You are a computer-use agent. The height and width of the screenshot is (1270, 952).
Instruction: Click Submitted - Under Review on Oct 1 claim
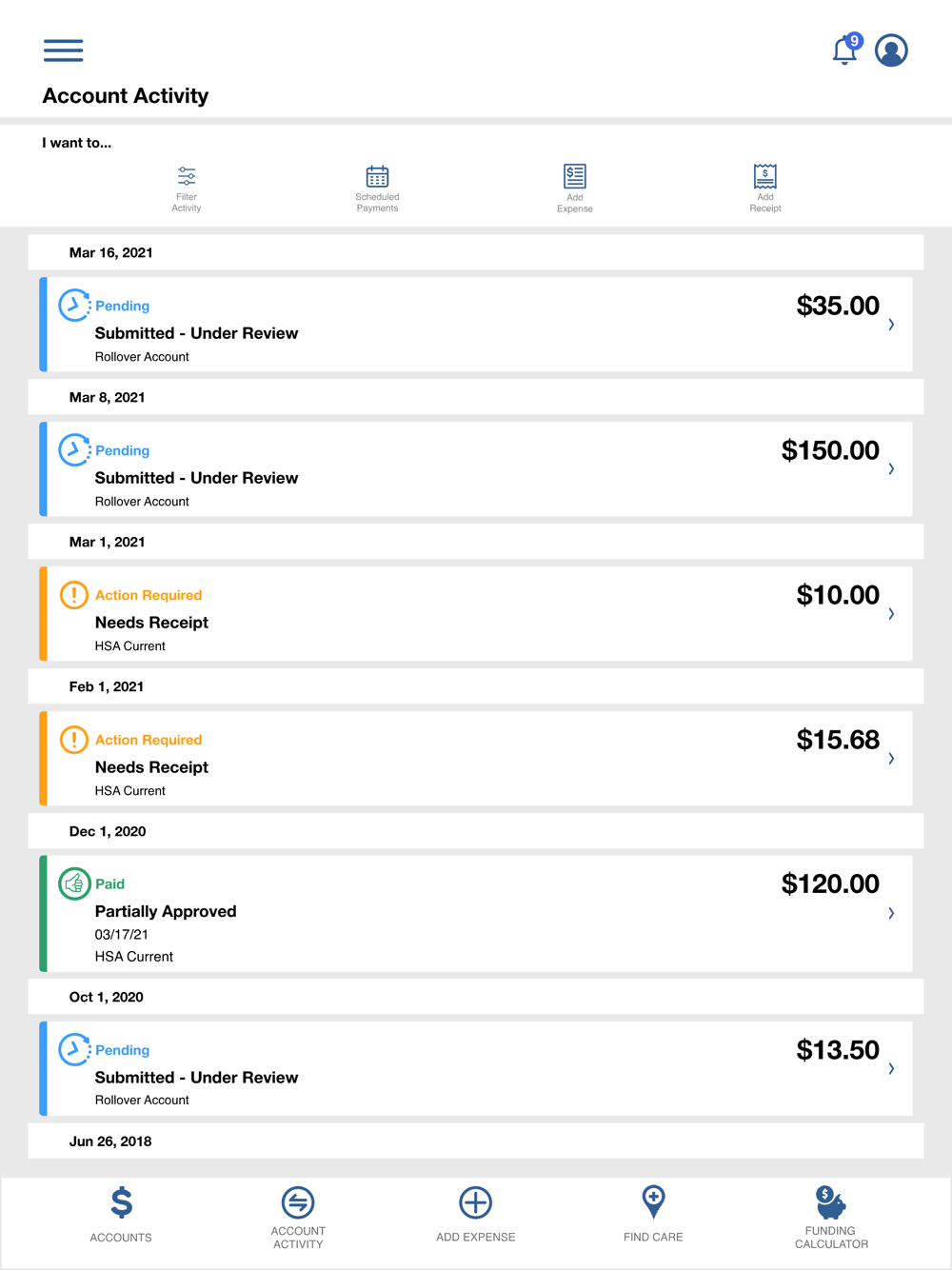196,1078
